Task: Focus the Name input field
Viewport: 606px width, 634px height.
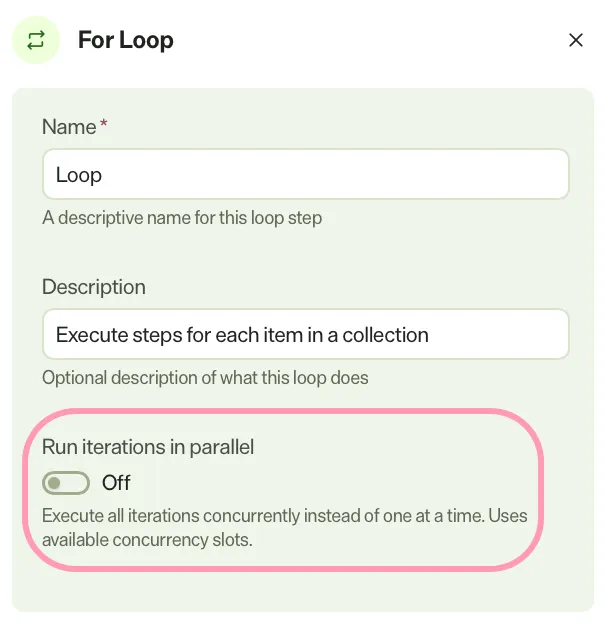Action: (306, 174)
